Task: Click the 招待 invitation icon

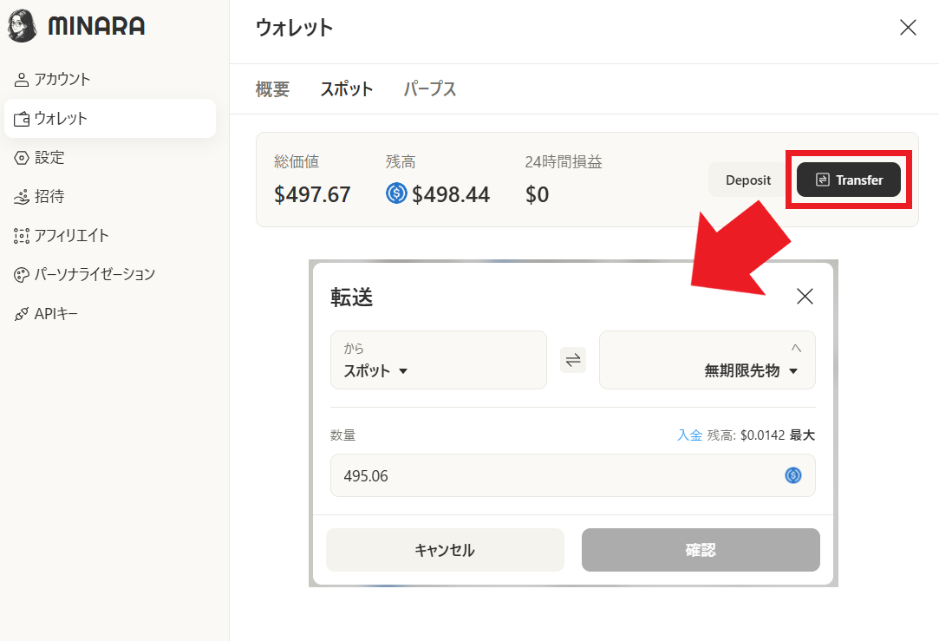Action: click(x=22, y=196)
